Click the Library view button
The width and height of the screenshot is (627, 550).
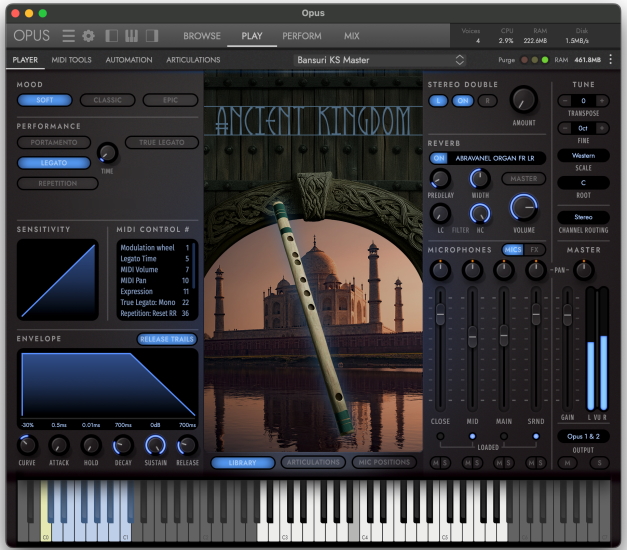click(243, 463)
